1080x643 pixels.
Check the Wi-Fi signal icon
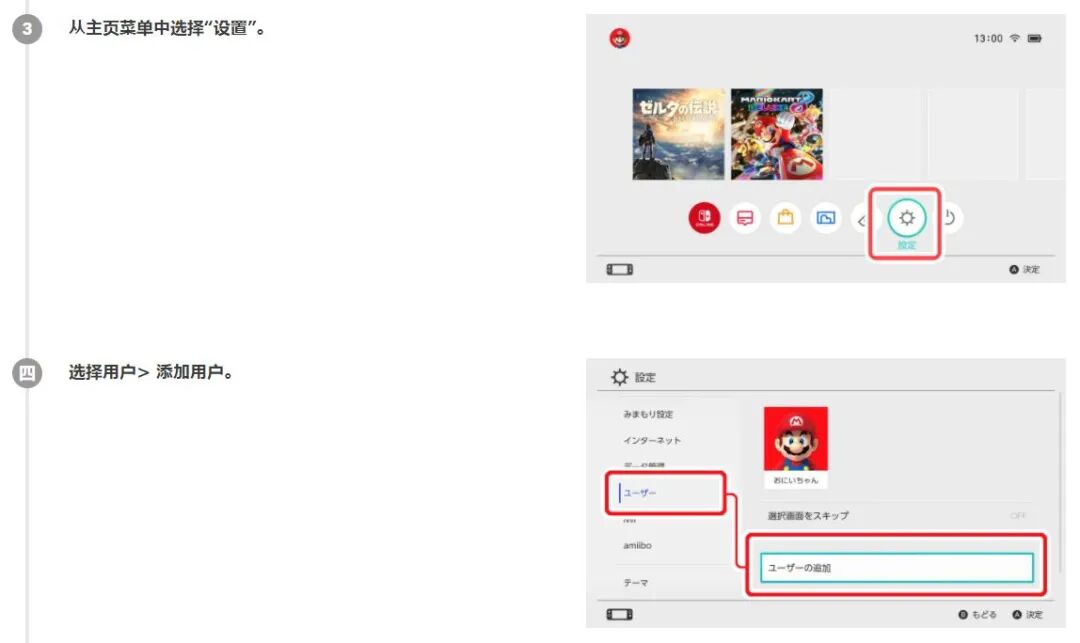[x=1015, y=39]
